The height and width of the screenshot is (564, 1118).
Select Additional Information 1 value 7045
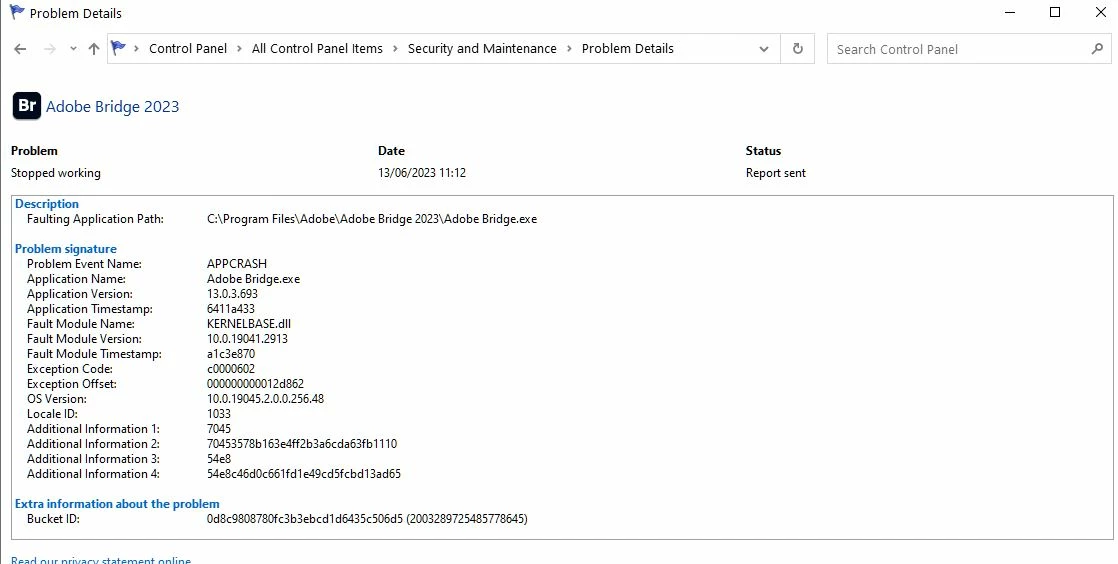click(x=219, y=429)
